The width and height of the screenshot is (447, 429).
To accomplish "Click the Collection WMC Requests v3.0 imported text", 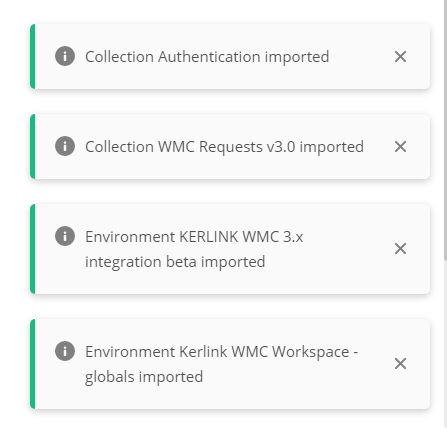I will point(224,147).
